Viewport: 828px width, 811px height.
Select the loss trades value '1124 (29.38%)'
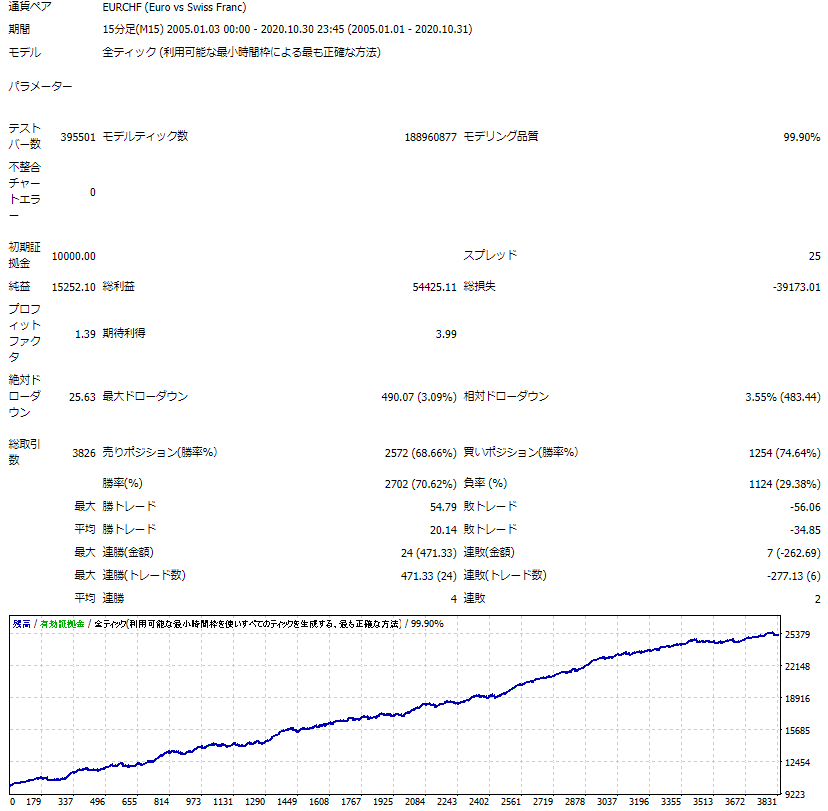tap(785, 484)
